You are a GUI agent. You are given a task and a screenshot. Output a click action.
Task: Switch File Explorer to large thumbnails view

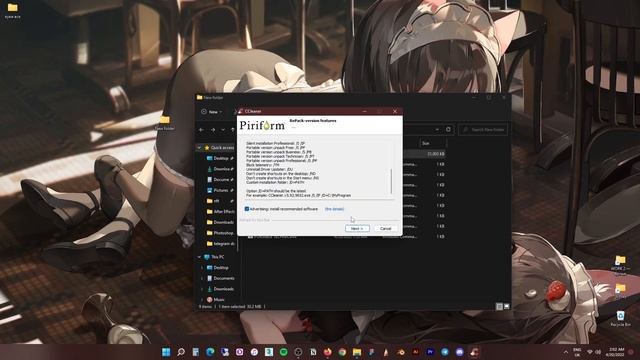pos(507,306)
